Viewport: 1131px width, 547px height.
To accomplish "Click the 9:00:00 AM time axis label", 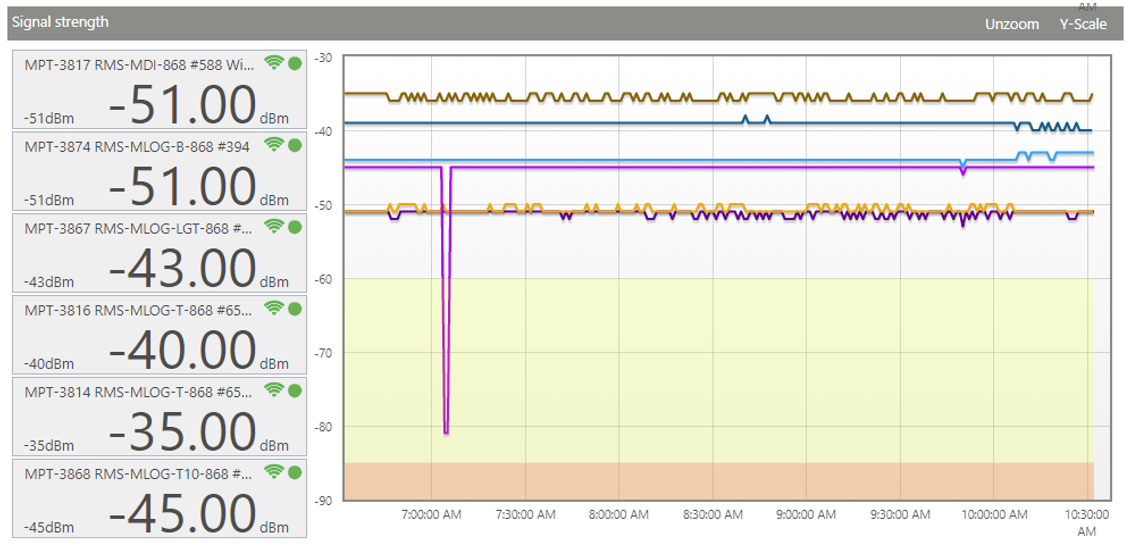I will click(x=806, y=515).
